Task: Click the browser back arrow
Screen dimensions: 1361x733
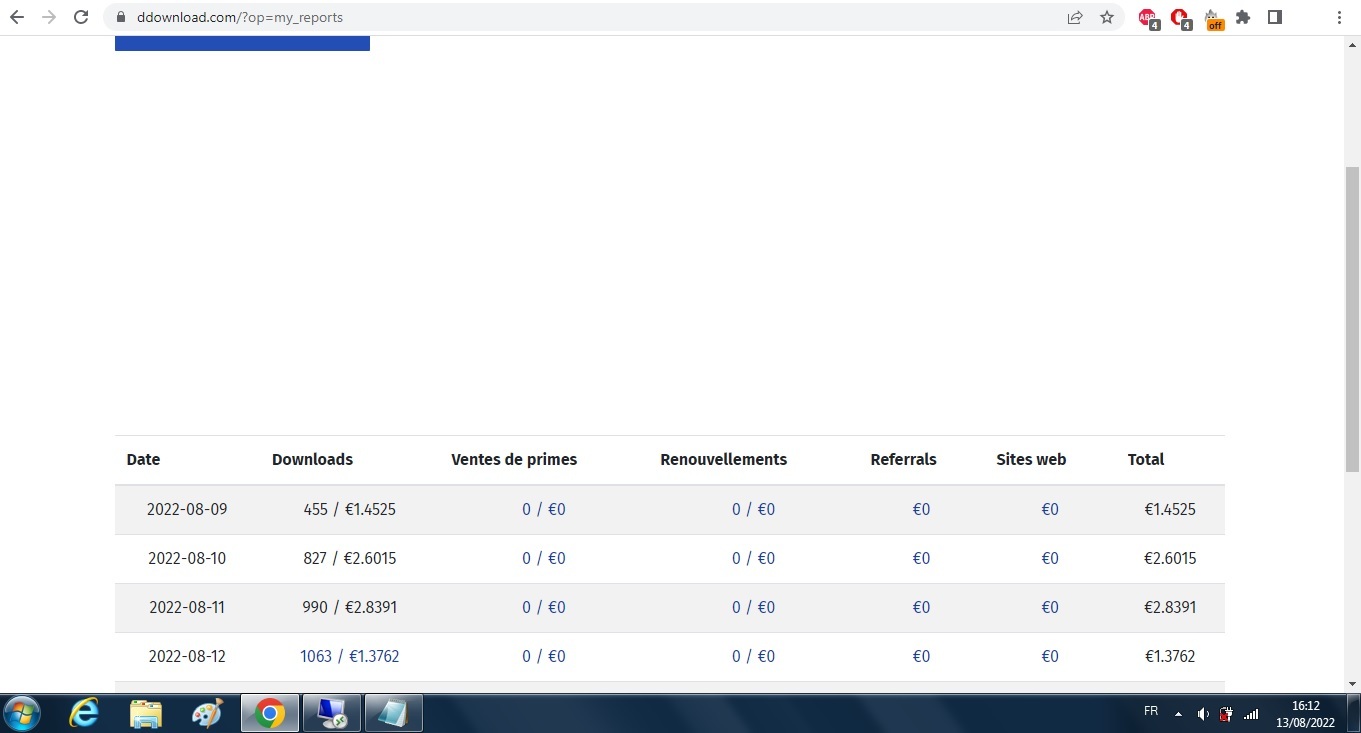Action: click(x=17, y=17)
